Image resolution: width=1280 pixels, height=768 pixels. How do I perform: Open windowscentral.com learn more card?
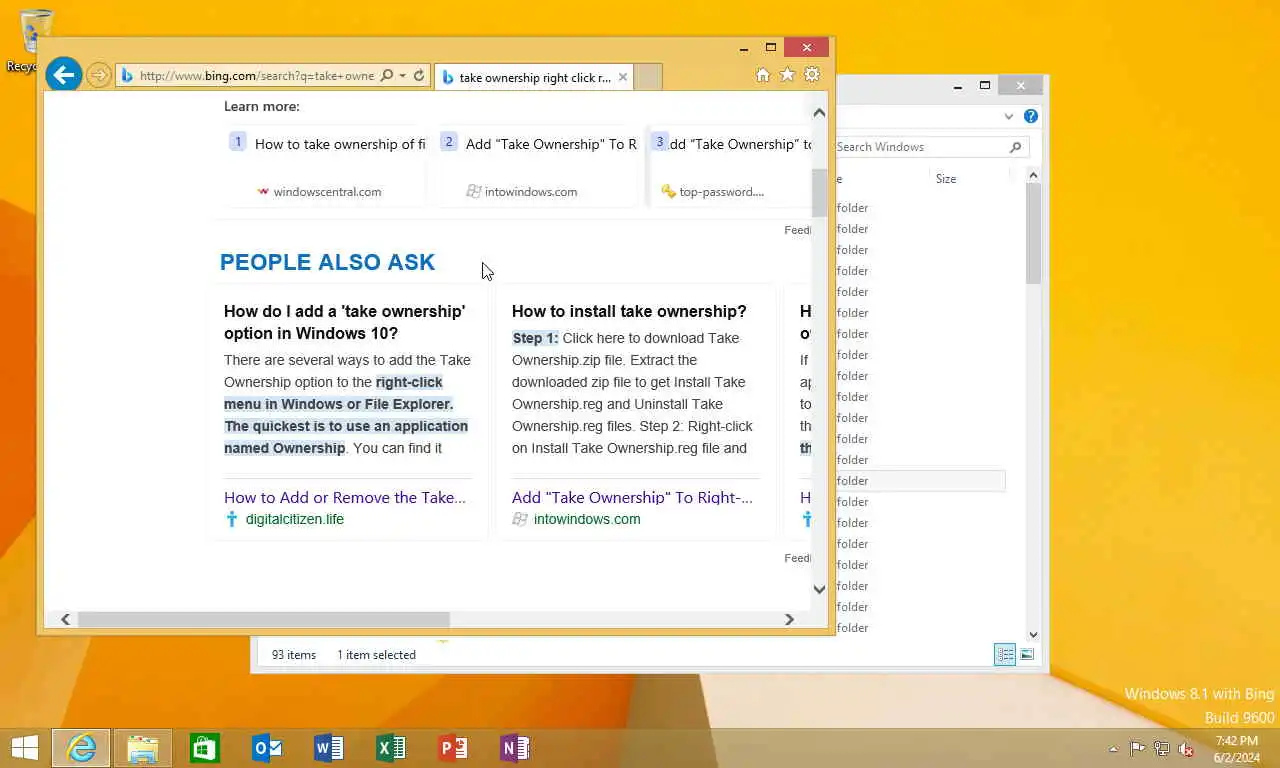point(326,166)
